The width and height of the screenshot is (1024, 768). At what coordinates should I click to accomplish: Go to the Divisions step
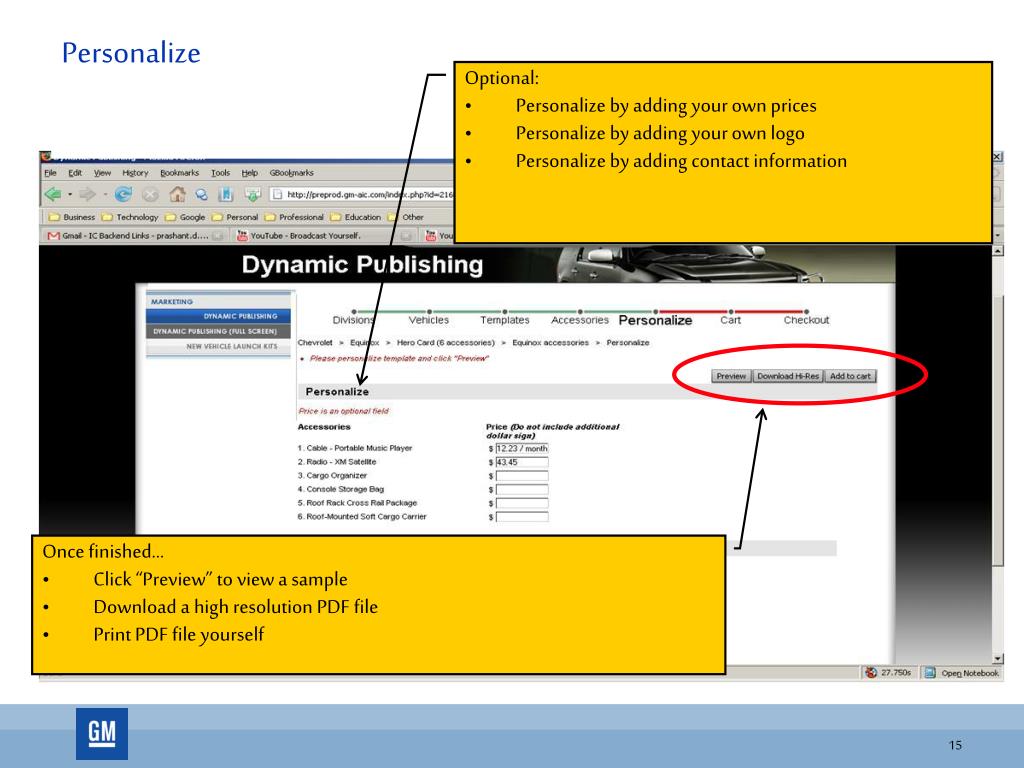click(x=353, y=320)
